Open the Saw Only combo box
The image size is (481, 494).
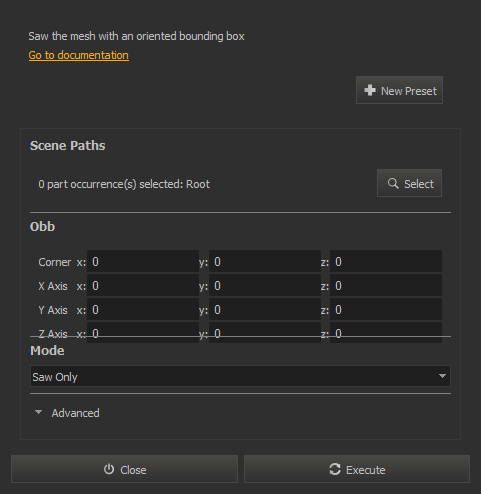click(240, 376)
